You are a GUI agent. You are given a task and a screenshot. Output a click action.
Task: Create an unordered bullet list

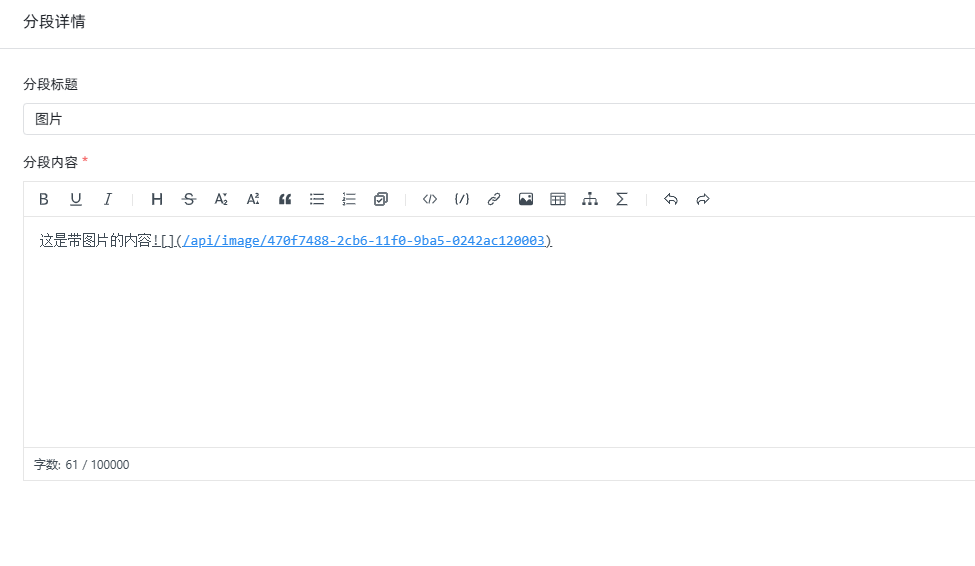point(317,199)
